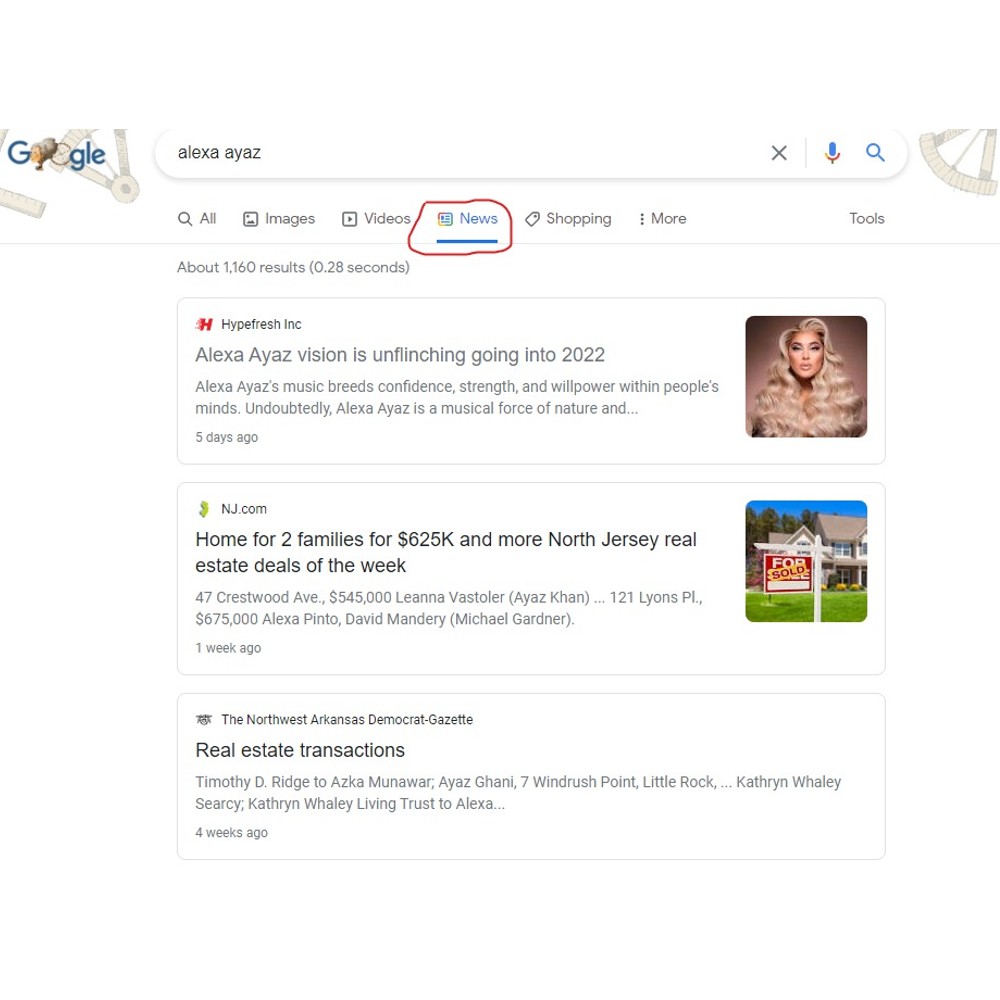Open 'Home for 2 families for $625K' article

(x=446, y=552)
